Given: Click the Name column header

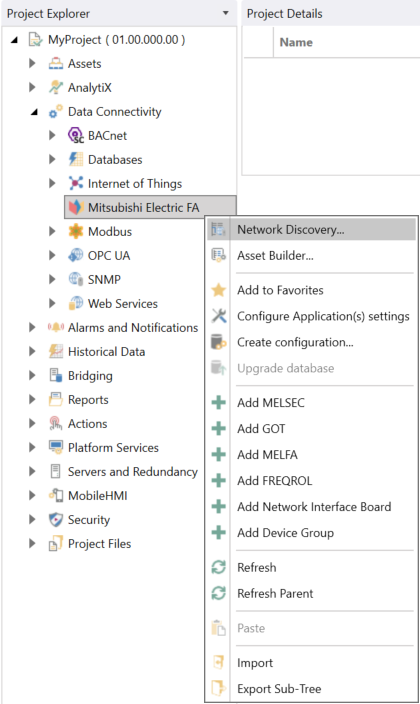Looking at the screenshot, I should (296, 42).
